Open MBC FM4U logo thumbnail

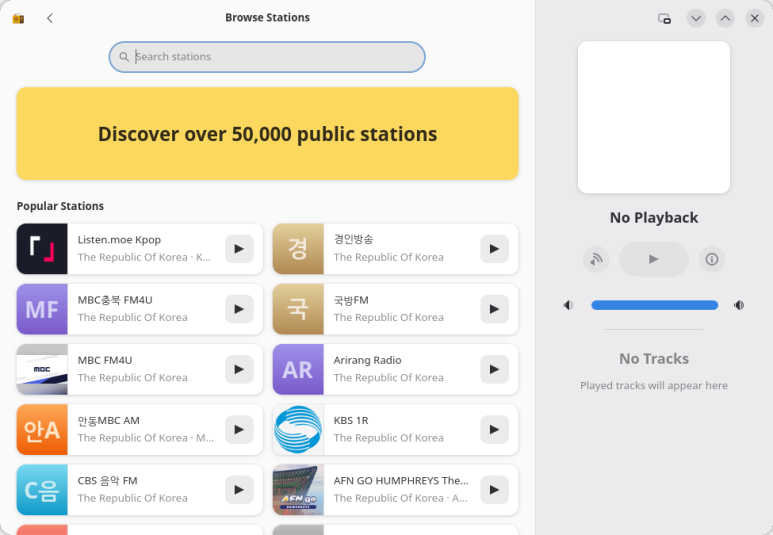(42, 369)
